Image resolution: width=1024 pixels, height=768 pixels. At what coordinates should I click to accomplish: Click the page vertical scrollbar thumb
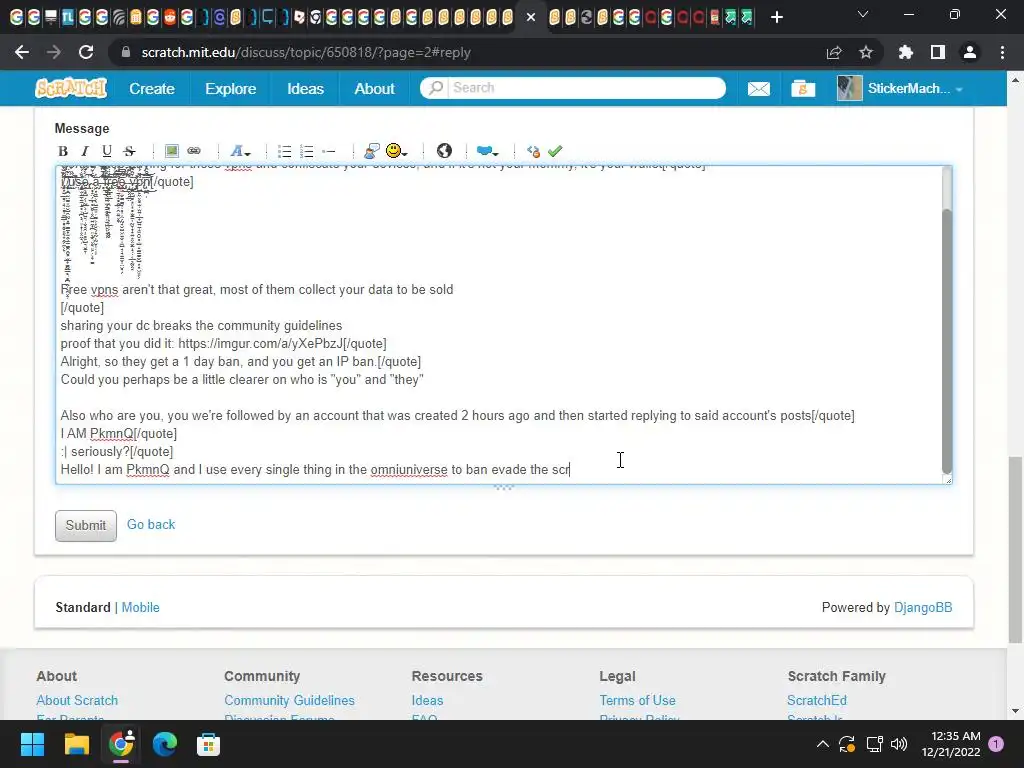(x=1015, y=550)
